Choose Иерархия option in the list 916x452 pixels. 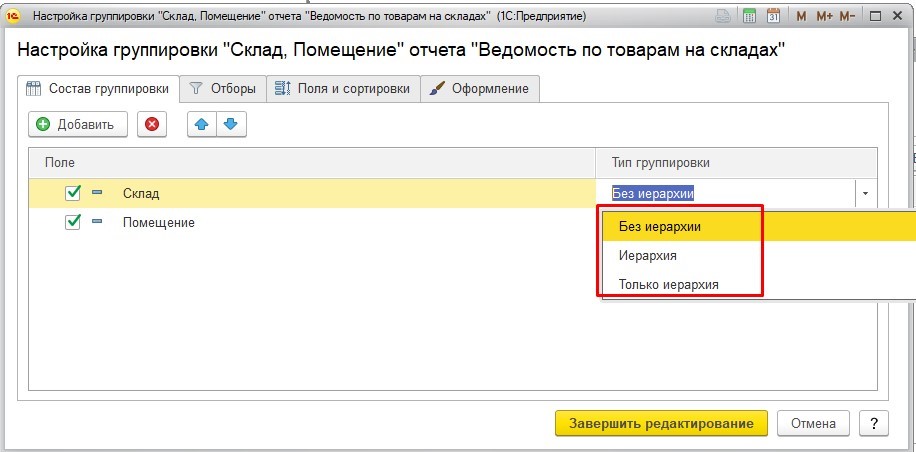648,256
